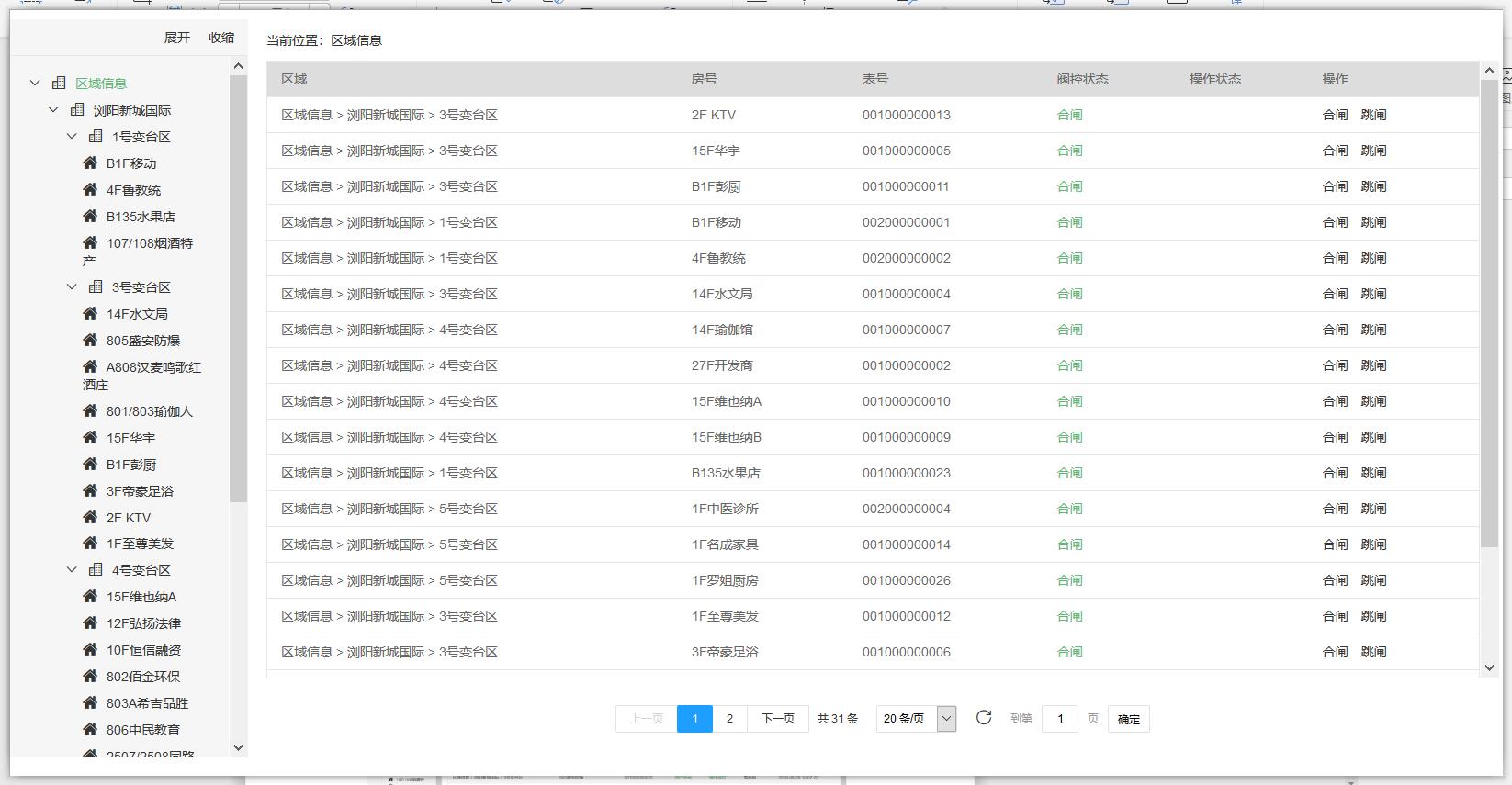Screen dimensions: 1512x785
Task: Click 展开 to expand all tree nodes
Action: (x=176, y=38)
